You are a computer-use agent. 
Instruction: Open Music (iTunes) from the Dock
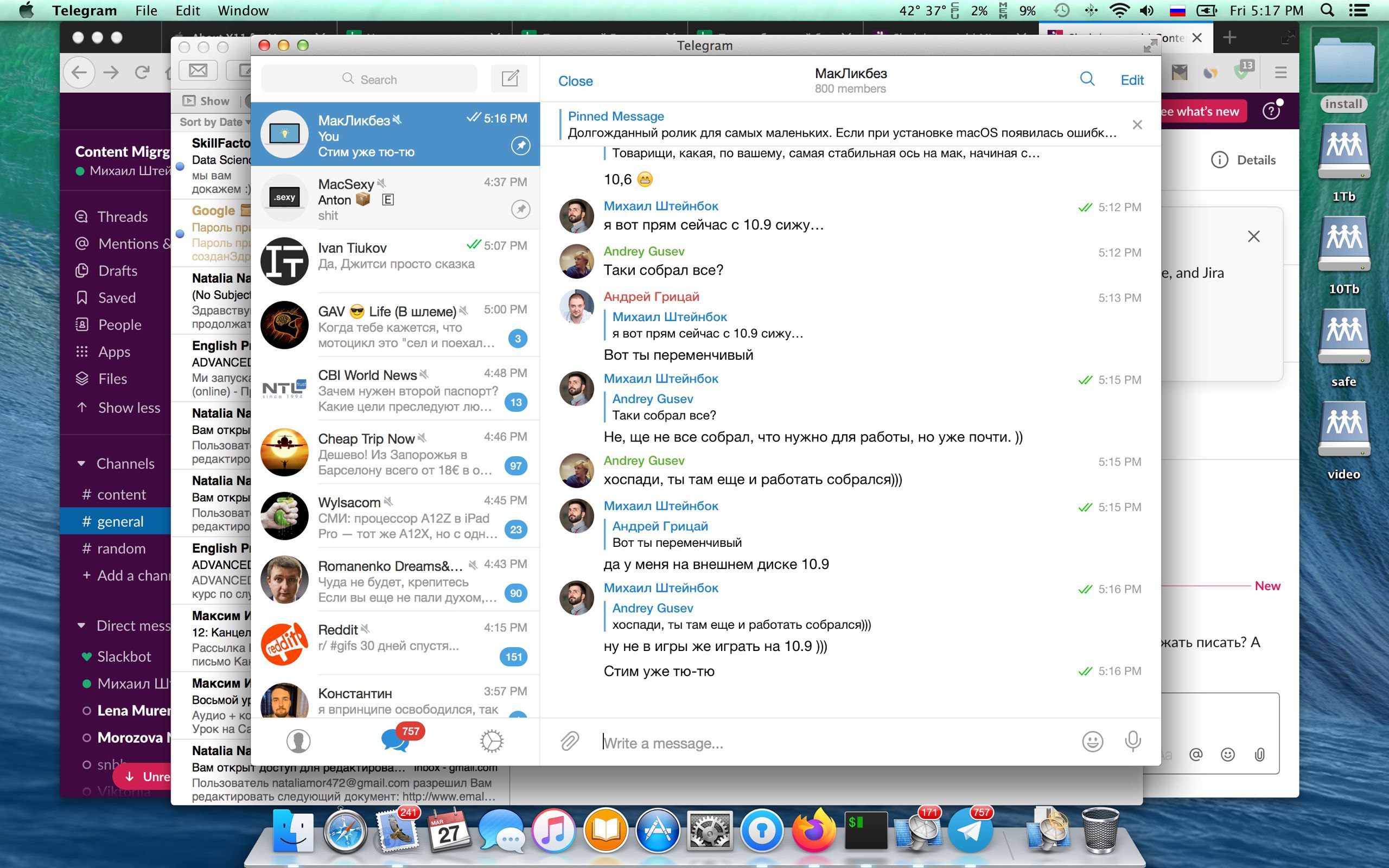[x=553, y=831]
